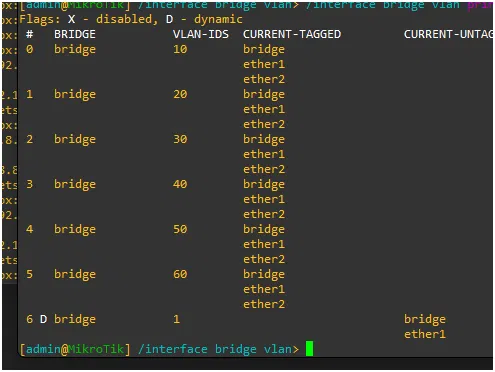Select VLAN ID 40 in row 3
495x372 pixels.
click(180, 184)
